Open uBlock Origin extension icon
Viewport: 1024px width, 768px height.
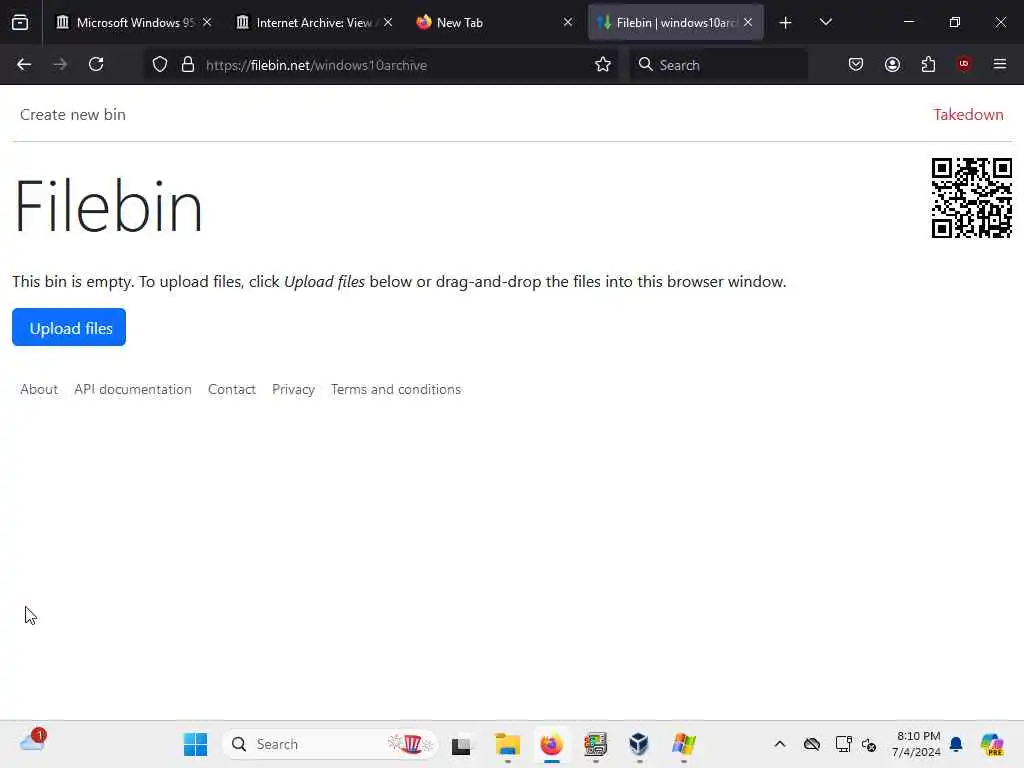coord(964,64)
